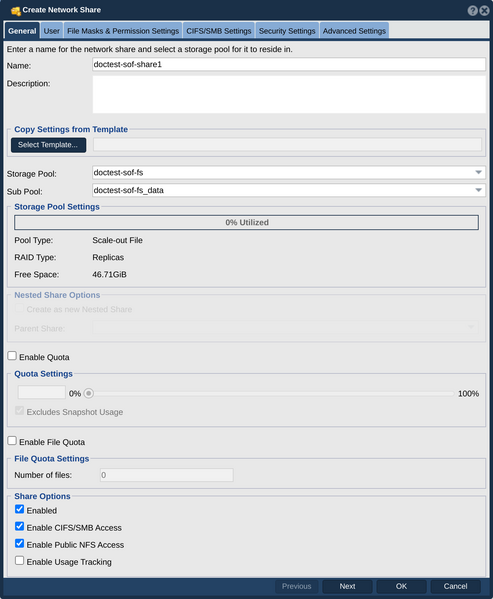Toggle Enable CIFS/SMB Access checkbox

[19, 526]
